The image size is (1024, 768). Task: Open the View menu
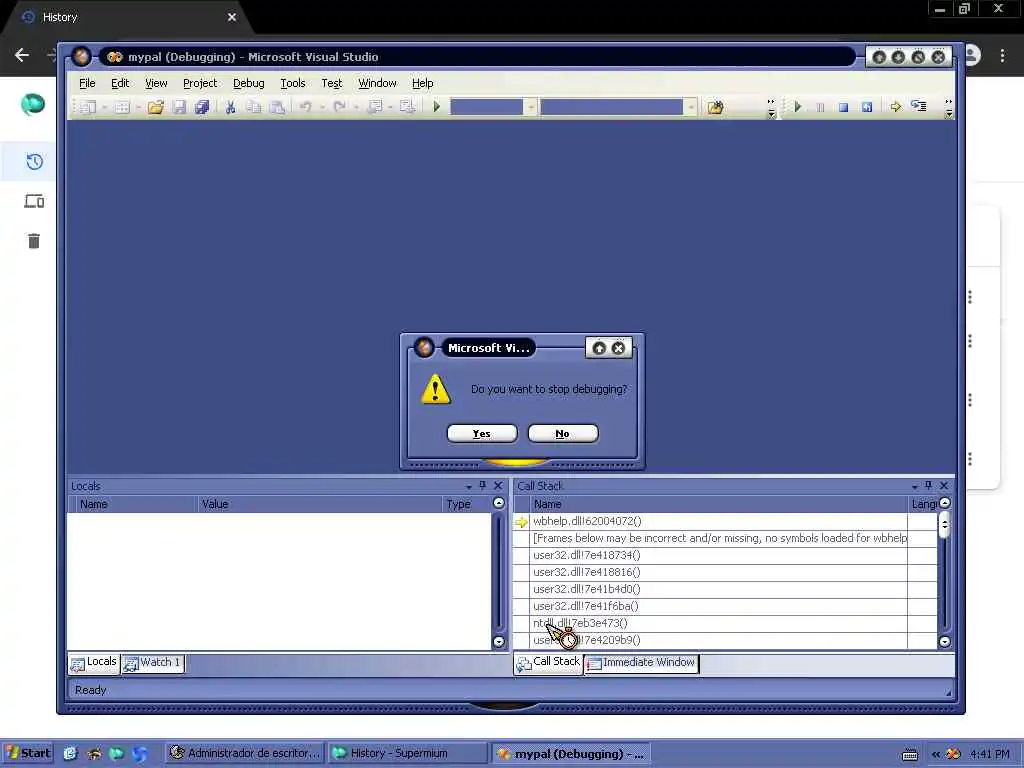pyautogui.click(x=156, y=83)
